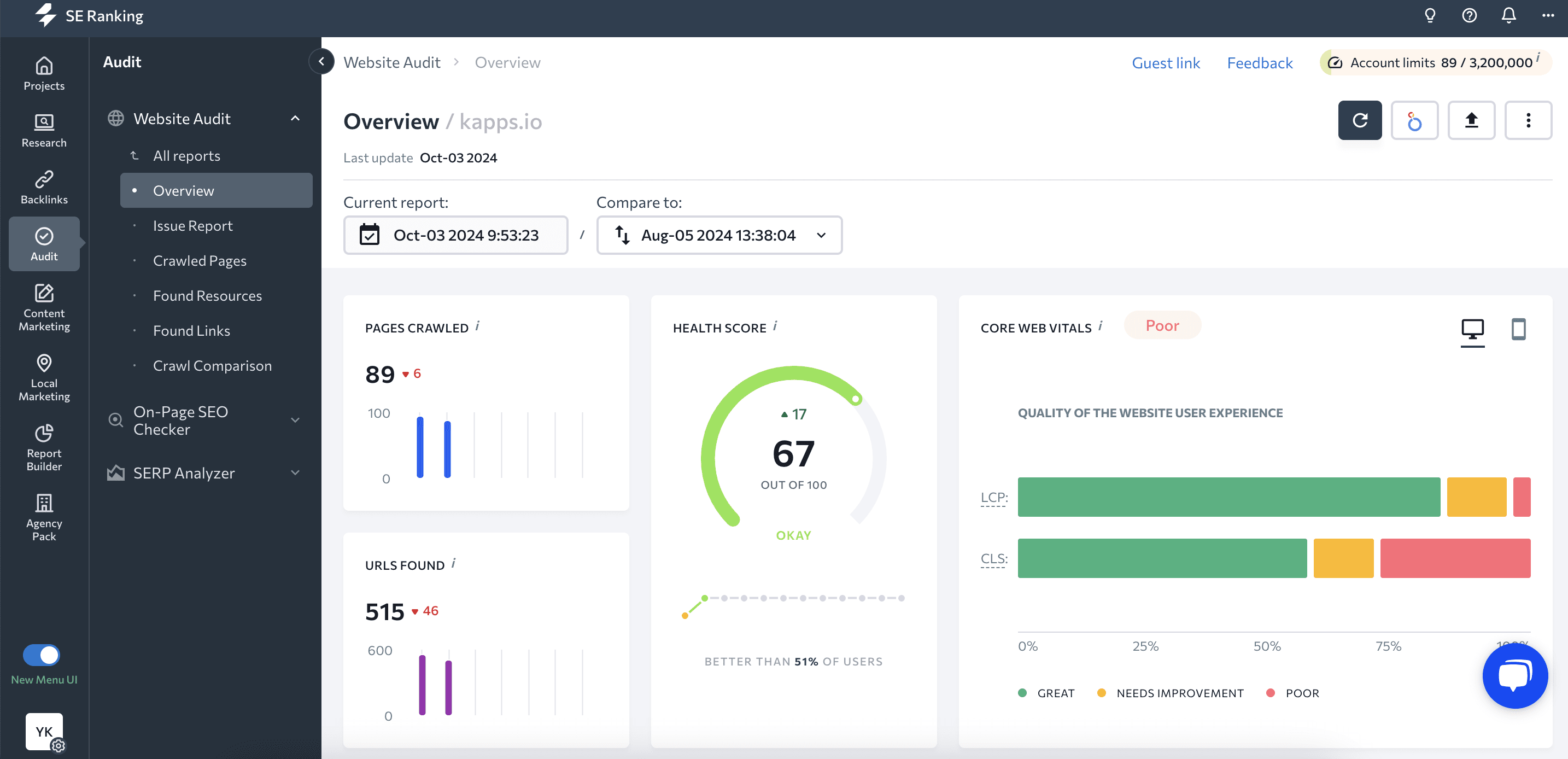Screen dimensions: 1568x759
Task: Expand On-Page SEO Checker group
Action: pos(295,420)
